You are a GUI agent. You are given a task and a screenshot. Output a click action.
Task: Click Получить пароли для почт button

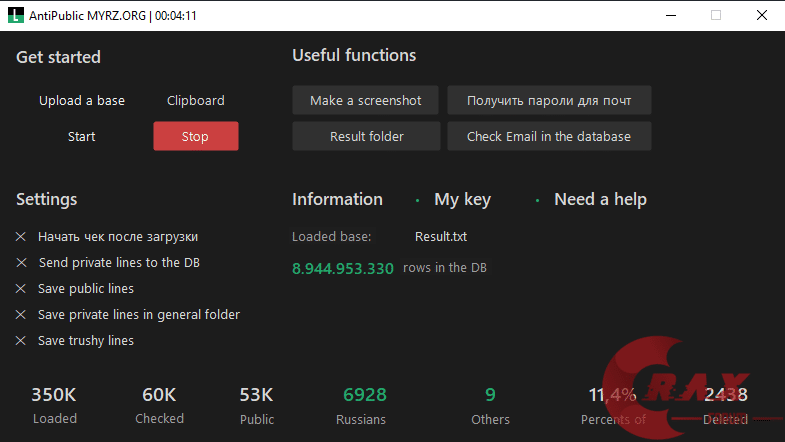point(549,100)
